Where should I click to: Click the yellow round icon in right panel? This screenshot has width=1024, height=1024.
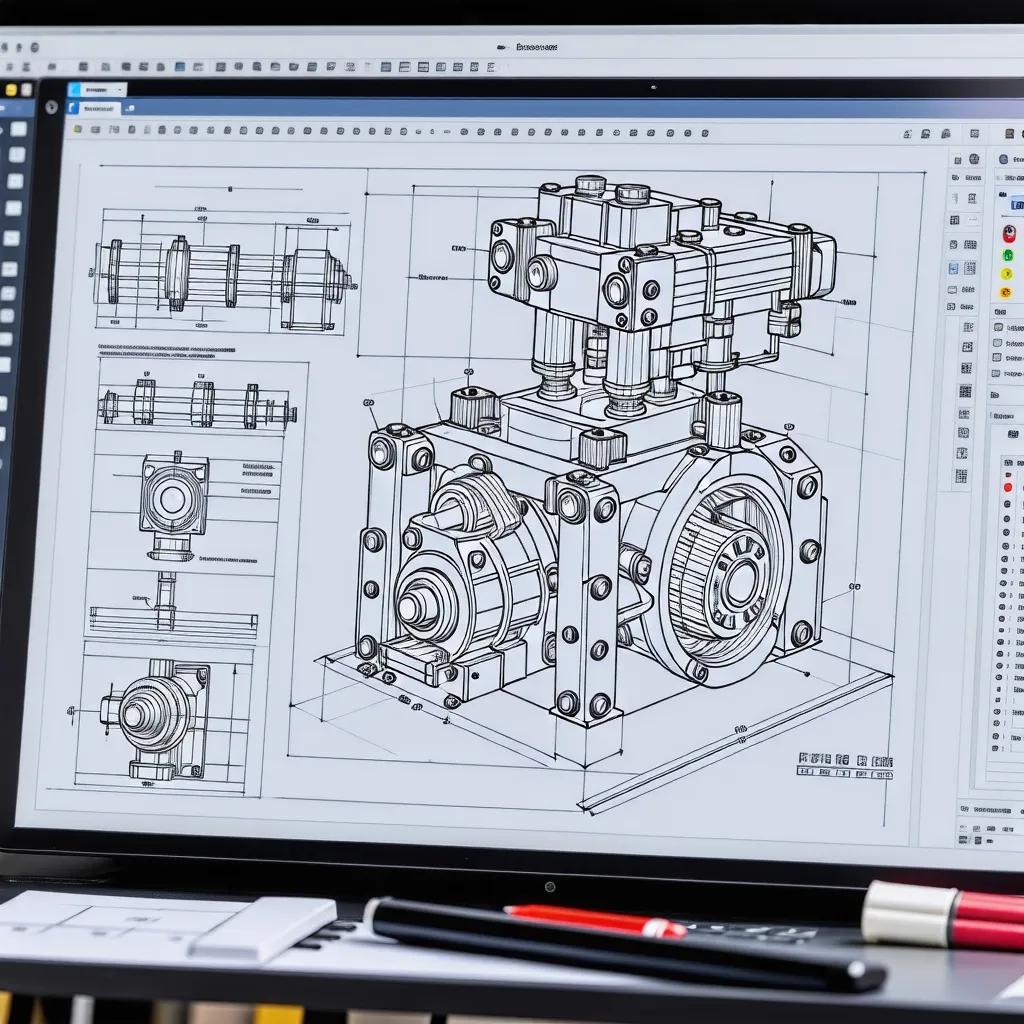coord(1006,274)
